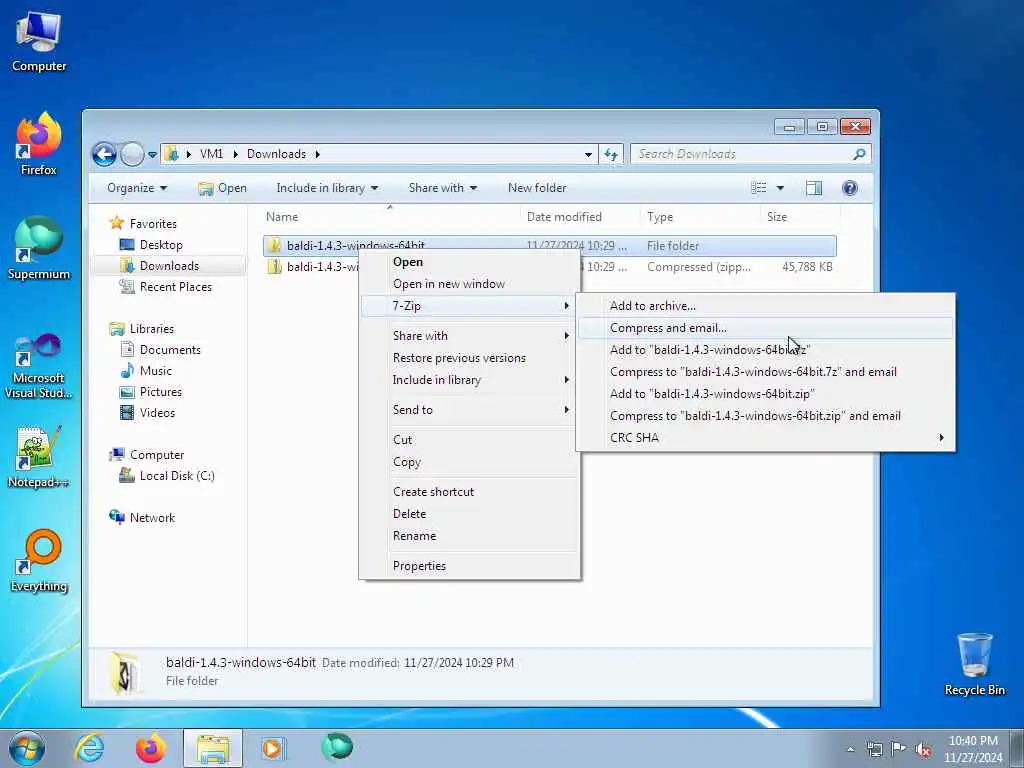Launch Notepad++ from the desktop
The image size is (1024, 768).
click(39, 457)
